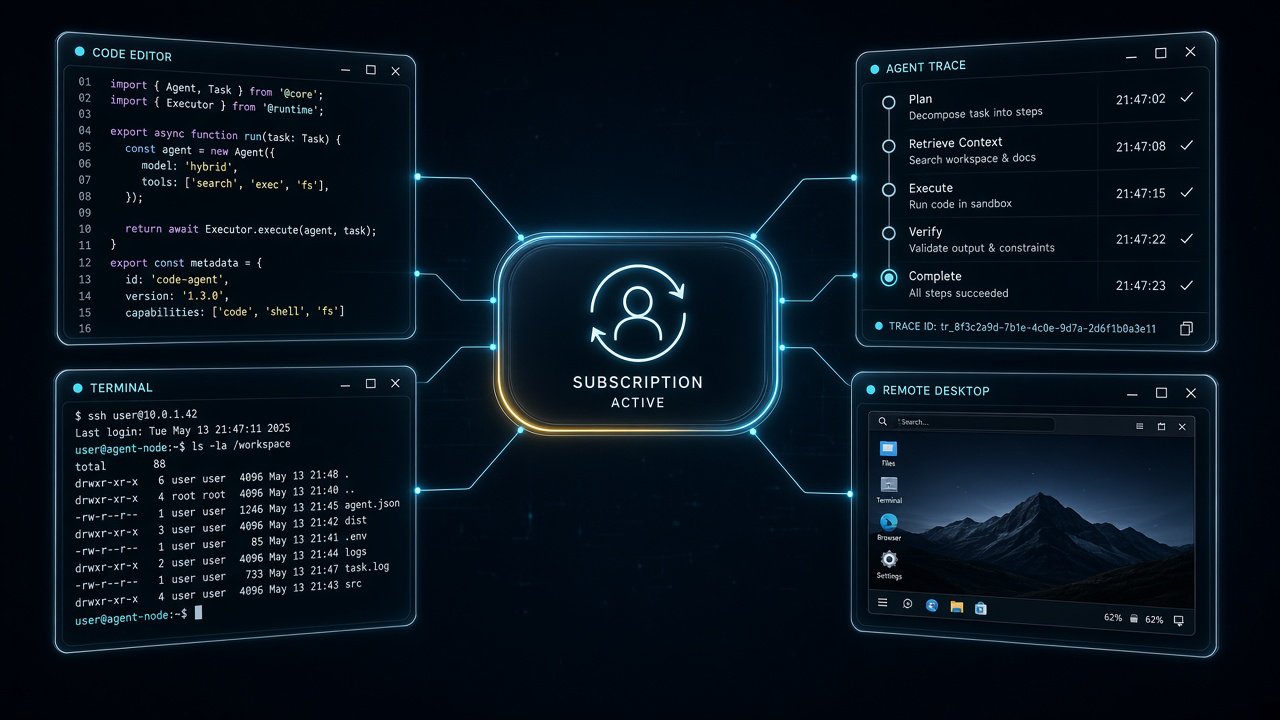Click the "Search workspace & docs" description

[x=972, y=159]
